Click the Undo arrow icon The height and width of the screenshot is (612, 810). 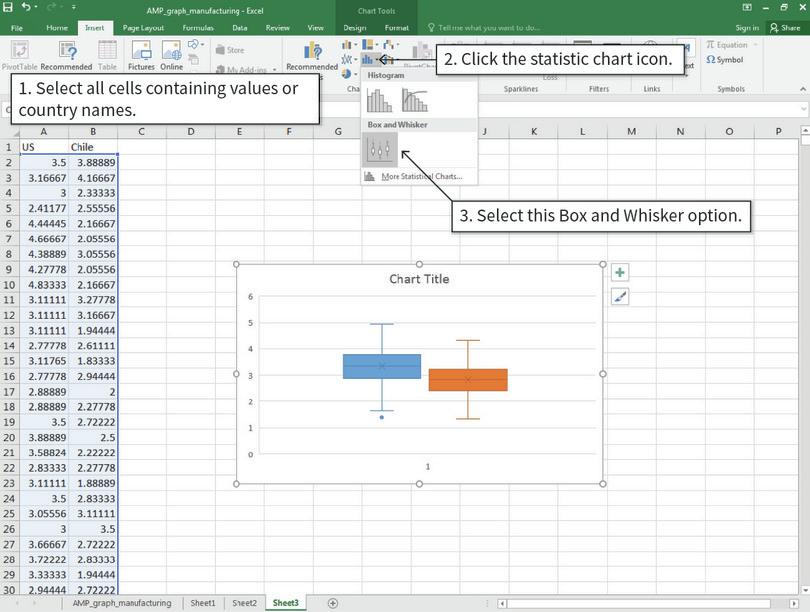(x=26, y=7)
